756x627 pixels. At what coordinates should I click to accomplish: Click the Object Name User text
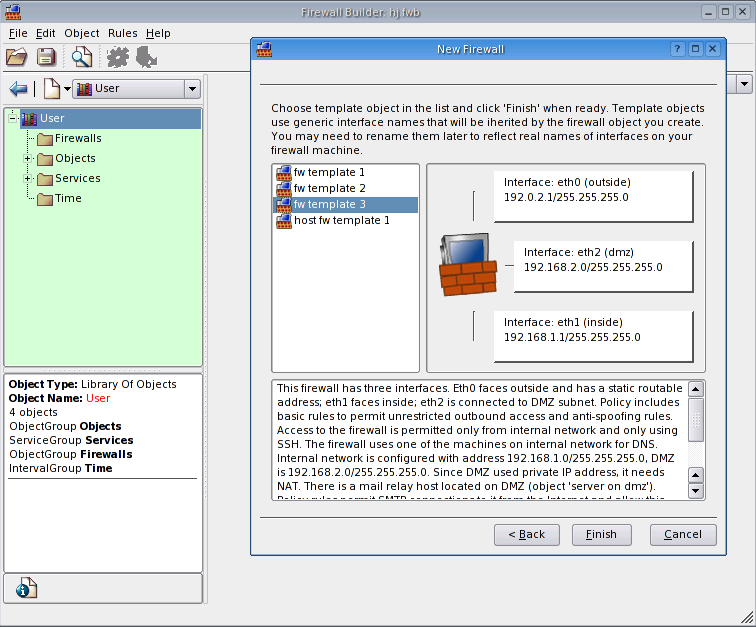pos(98,398)
